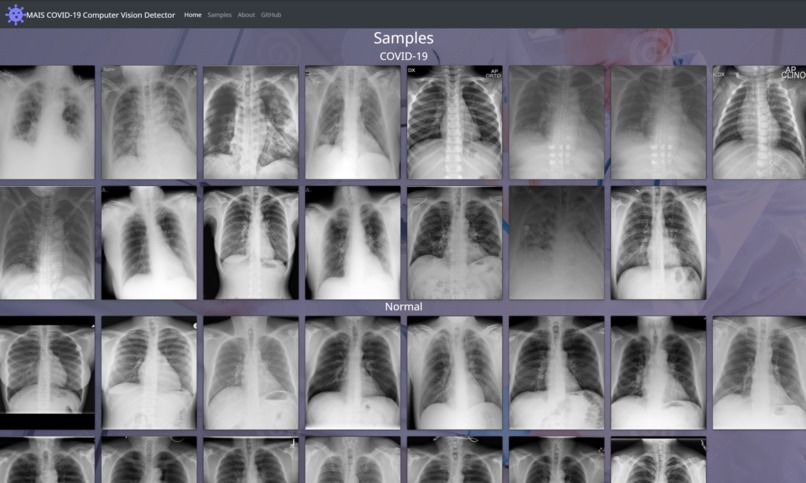This screenshot has width=806, height=483.
Task: Select eighth X-ray in first Normal row
Action: (x=759, y=373)
